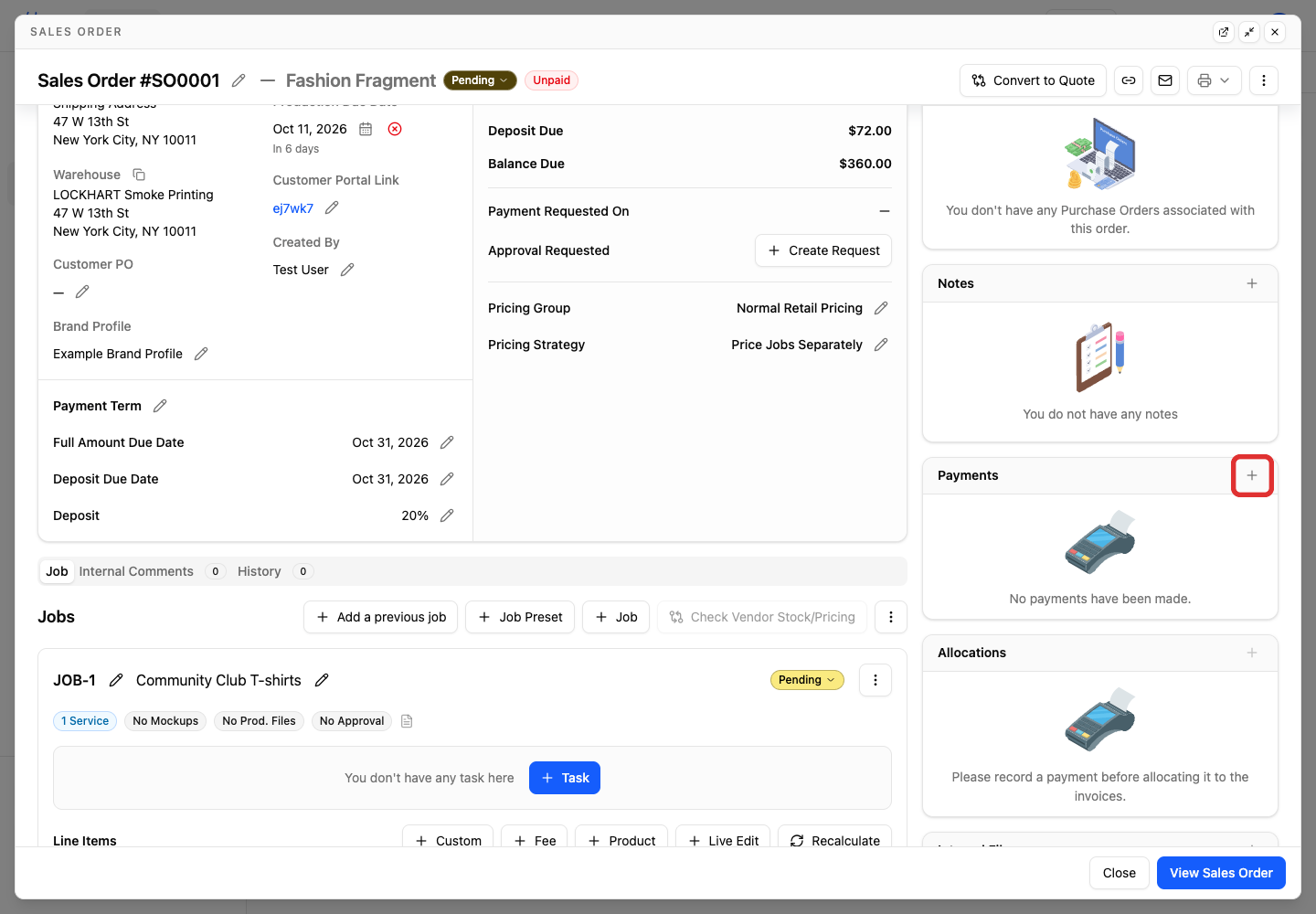Open the Jobs section more options menu
This screenshot has height=914, width=1316.
(891, 617)
